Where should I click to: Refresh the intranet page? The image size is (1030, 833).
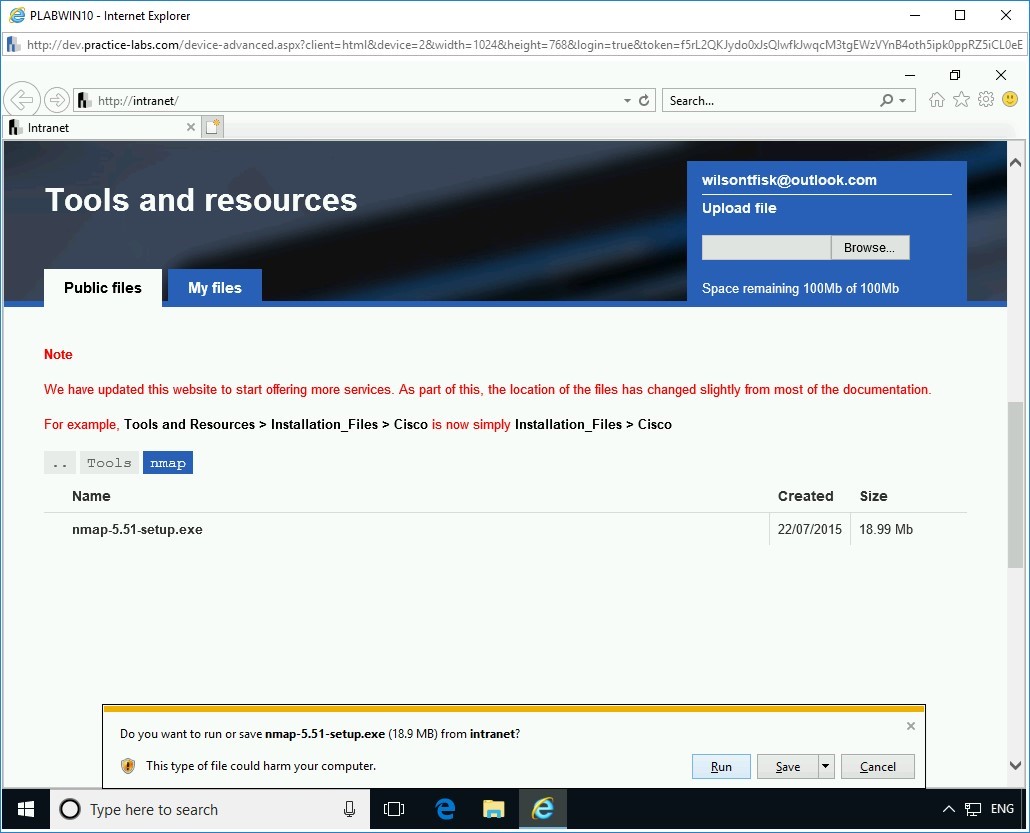pyautogui.click(x=643, y=100)
